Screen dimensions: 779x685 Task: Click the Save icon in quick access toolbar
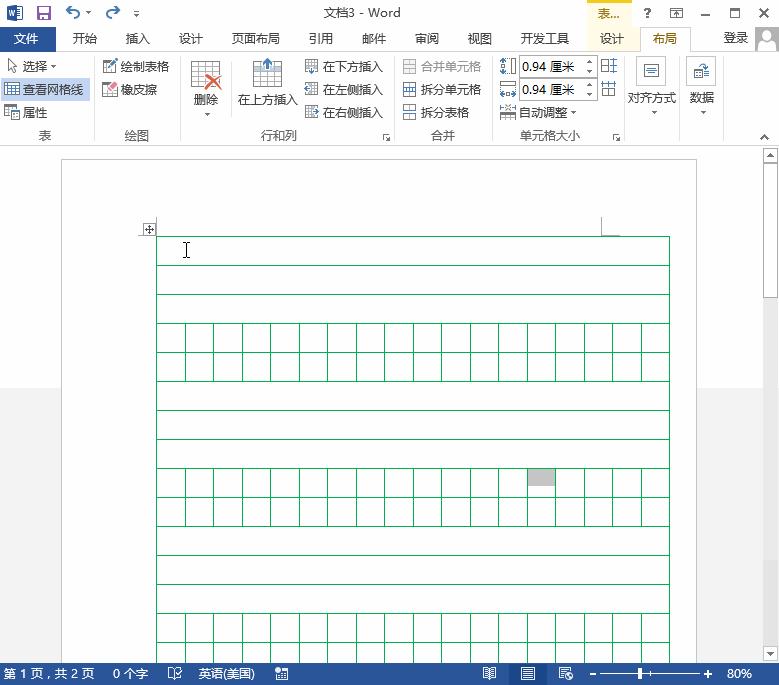point(43,13)
